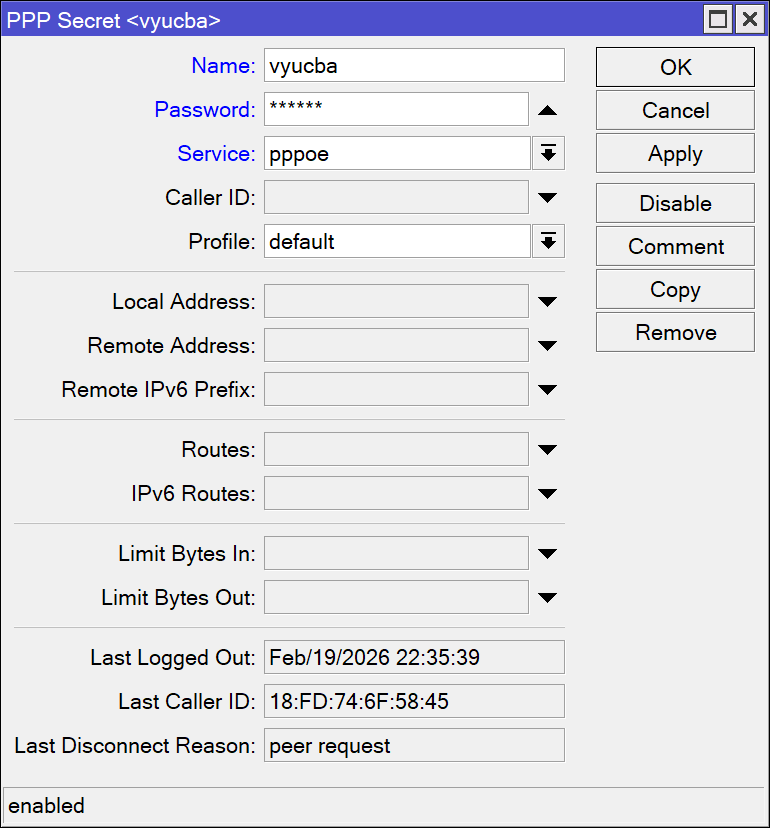The height and width of the screenshot is (828, 770).
Task: Expand the Routes field
Action: coord(547,450)
